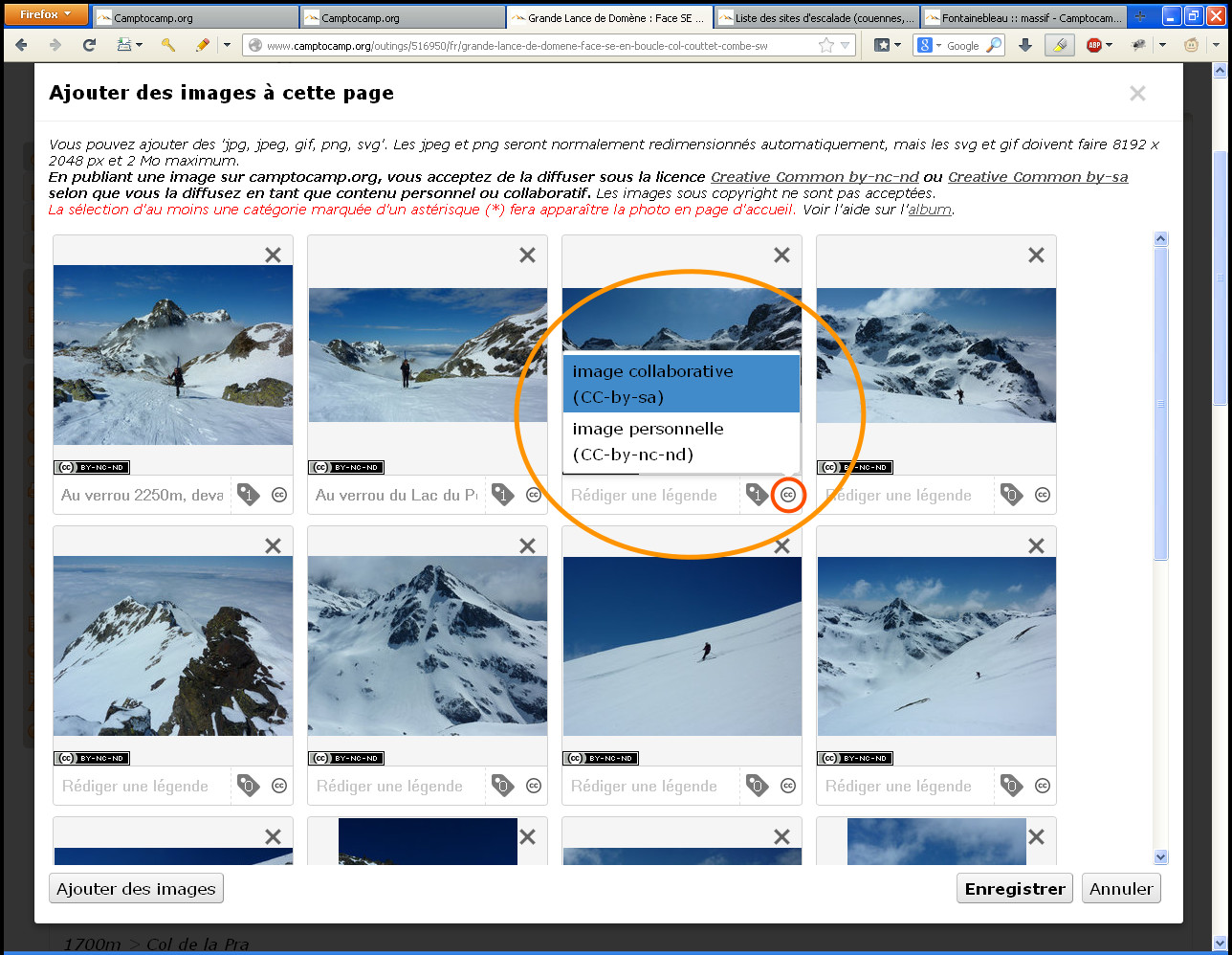Image resolution: width=1232 pixels, height=955 pixels.
Task: Click the pencil icon in Firefox toolbar
Action: tap(202, 45)
